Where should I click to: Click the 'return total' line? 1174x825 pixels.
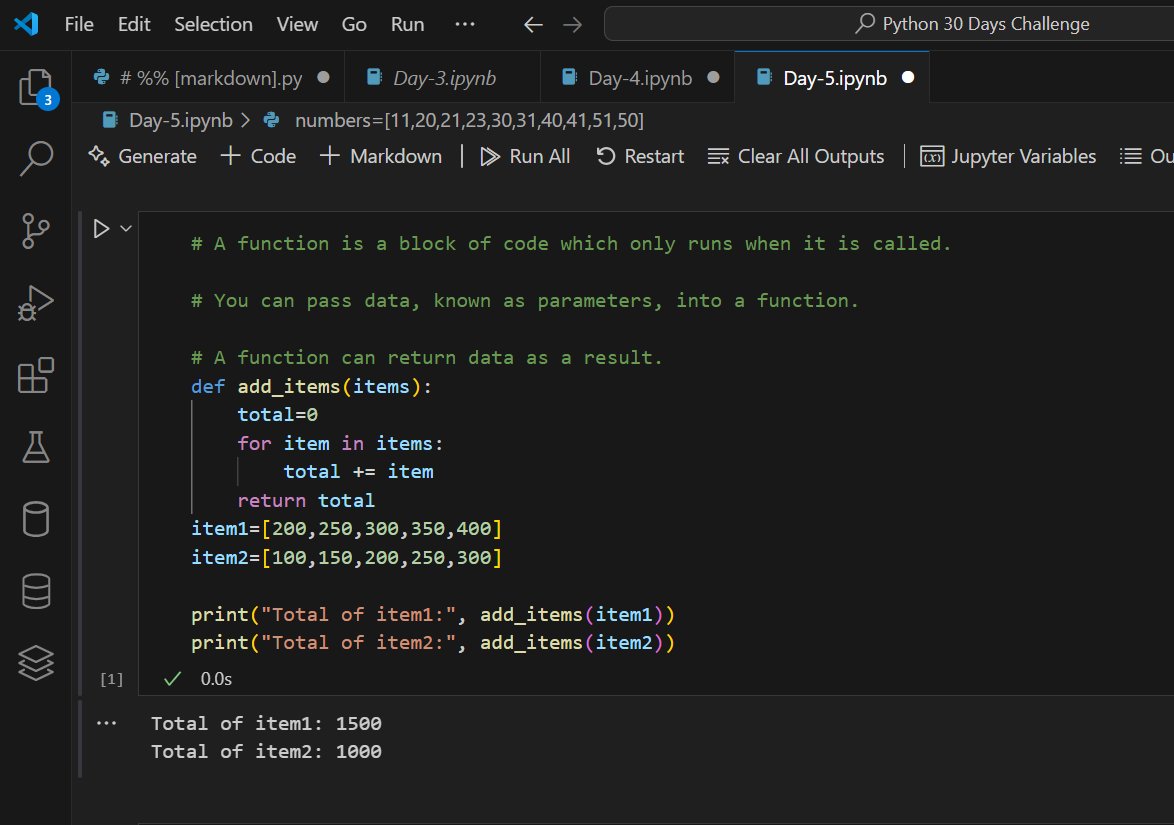click(x=305, y=500)
